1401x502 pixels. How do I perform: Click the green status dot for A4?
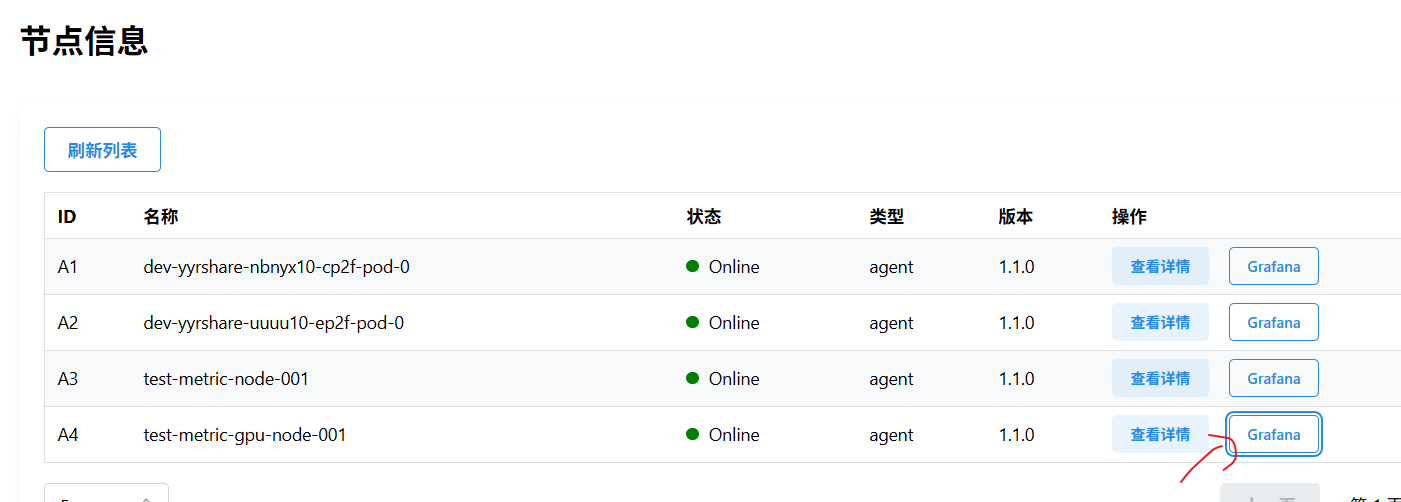(692, 435)
